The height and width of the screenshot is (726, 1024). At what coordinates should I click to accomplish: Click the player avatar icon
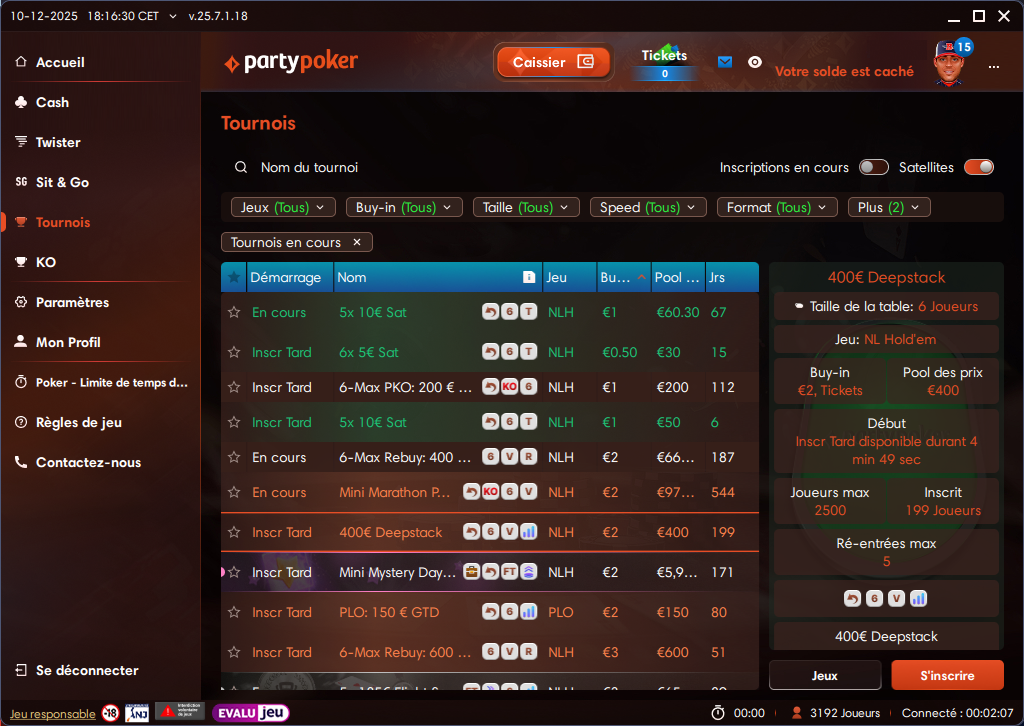pyautogui.click(x=950, y=64)
